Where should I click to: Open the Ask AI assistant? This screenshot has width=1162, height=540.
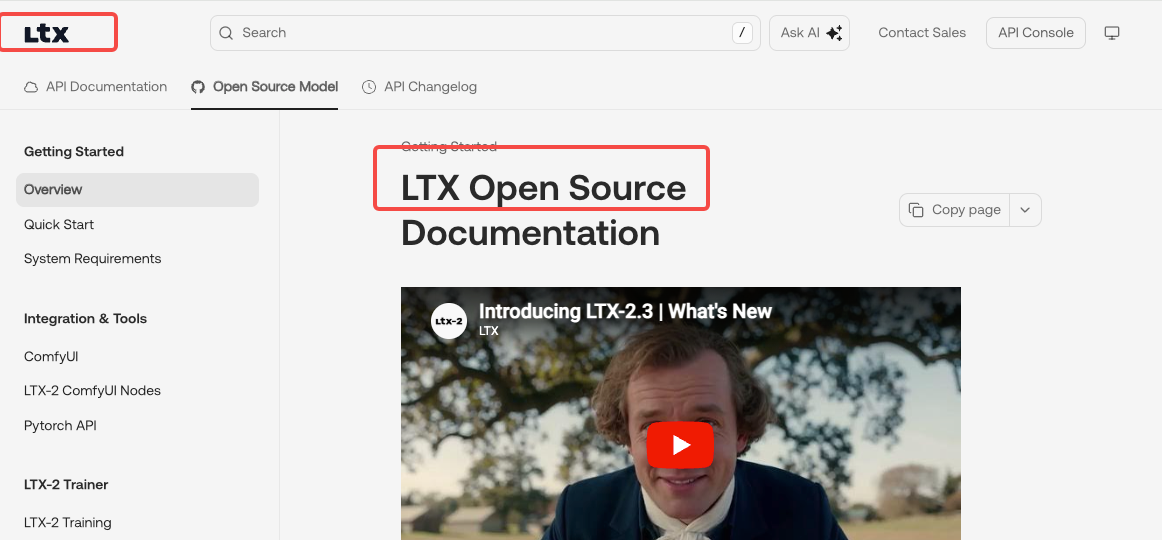[x=809, y=33]
